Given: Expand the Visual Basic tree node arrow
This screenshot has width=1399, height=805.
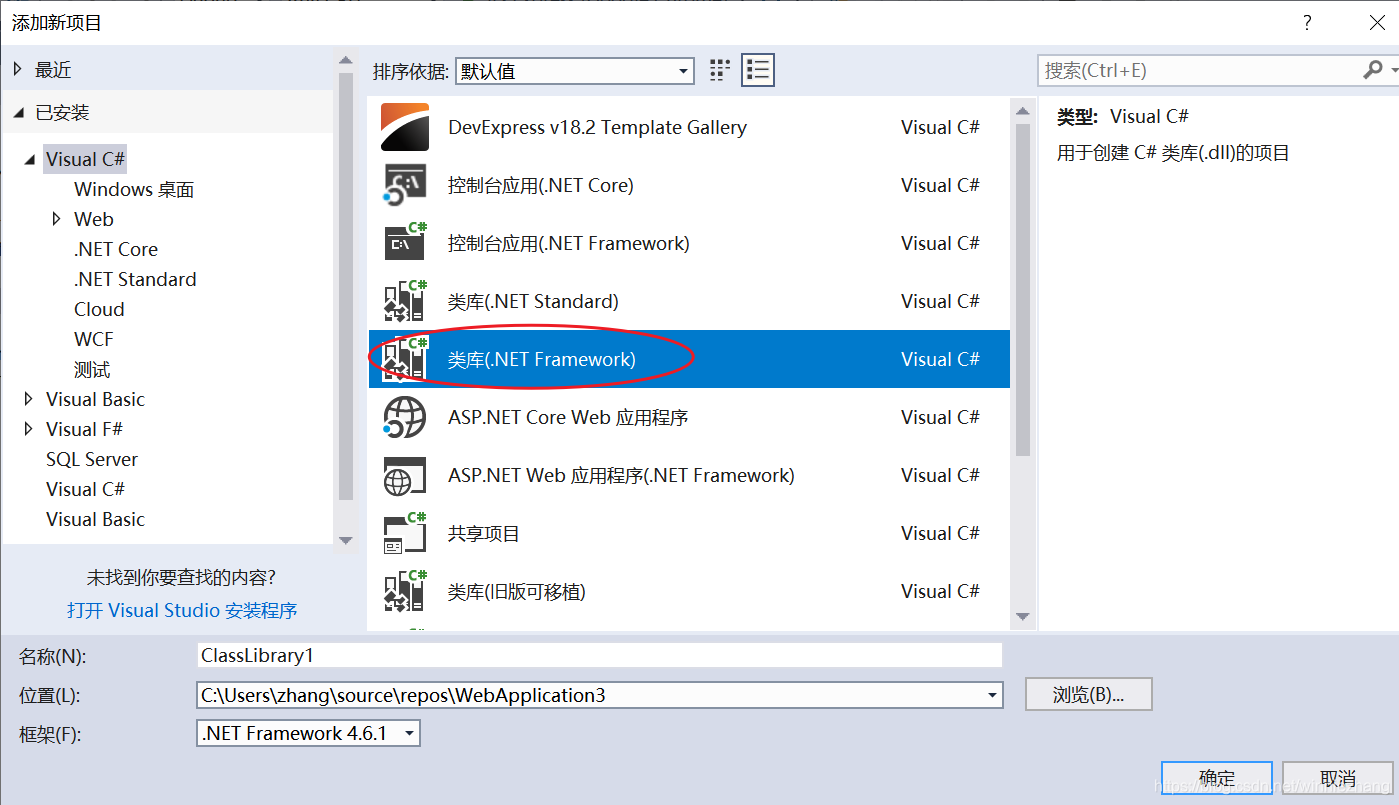Looking at the screenshot, I should point(28,399).
